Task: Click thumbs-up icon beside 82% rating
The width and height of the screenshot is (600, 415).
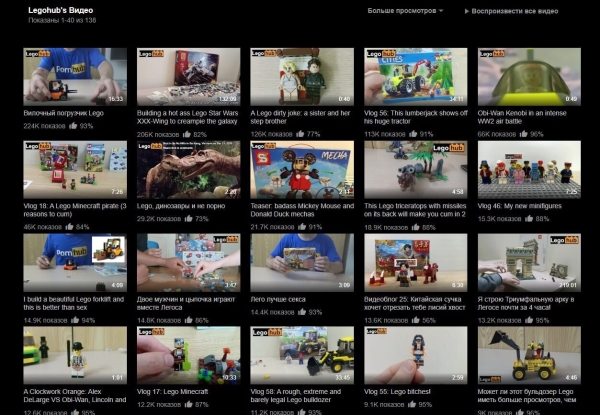Action: point(187,134)
